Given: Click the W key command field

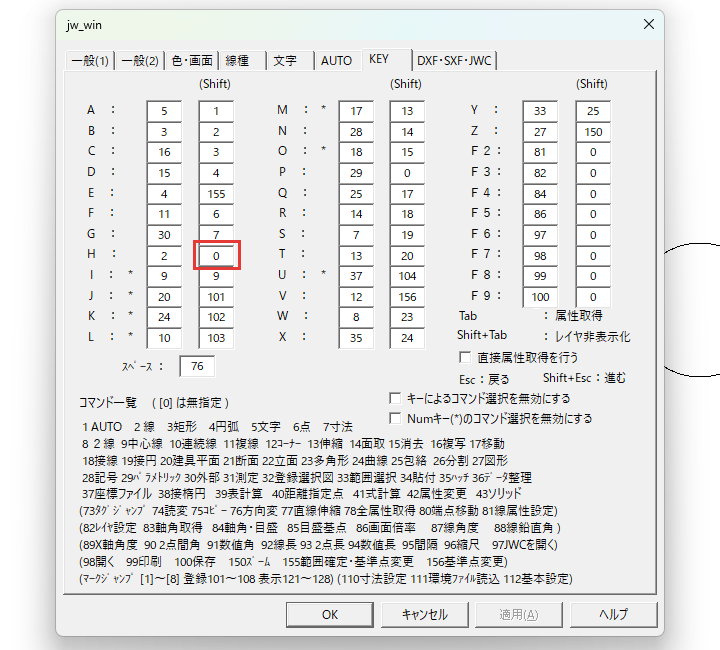Looking at the screenshot, I should pos(356,317).
